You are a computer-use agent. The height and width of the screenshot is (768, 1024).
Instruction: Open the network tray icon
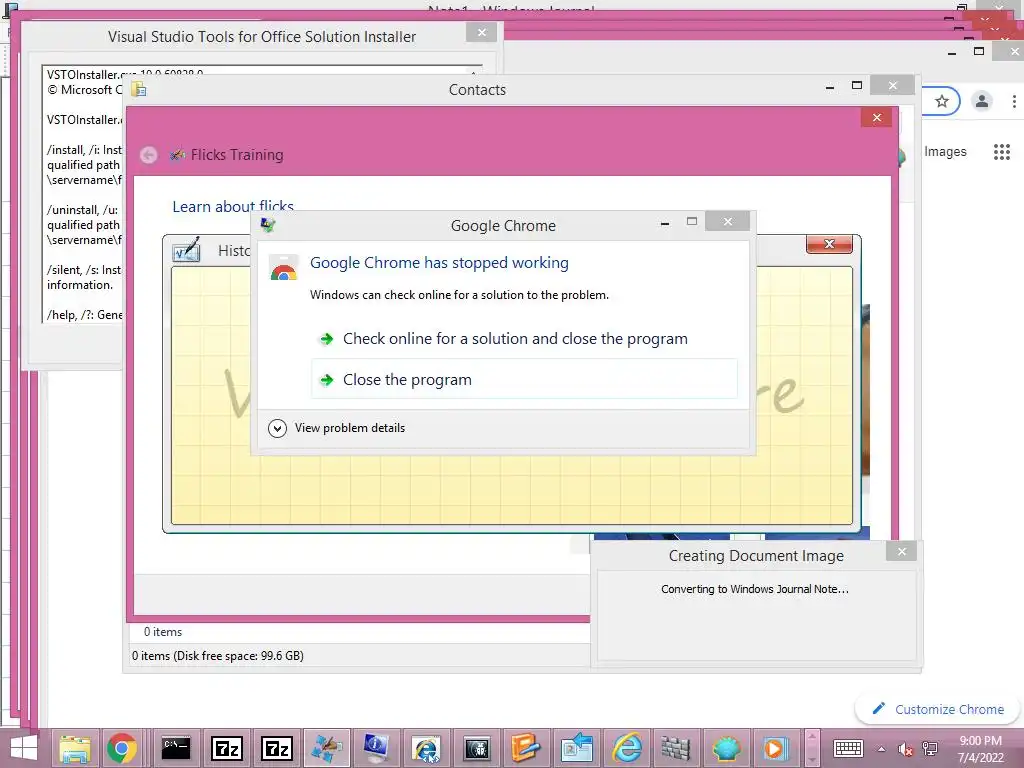point(930,749)
